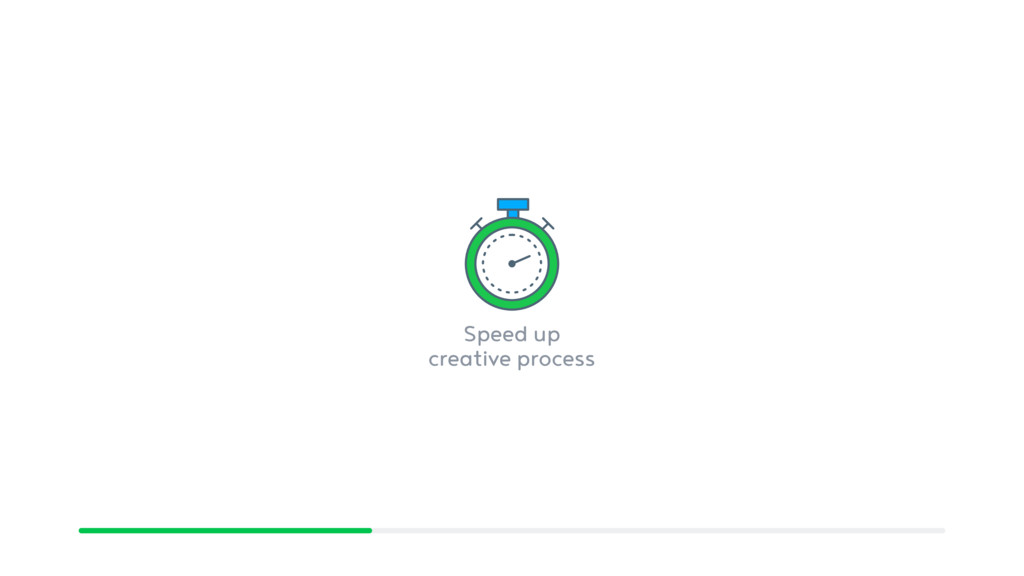This screenshot has width=1024, height=576.
Task: Click the right end of the green progress fill
Action: (x=369, y=530)
